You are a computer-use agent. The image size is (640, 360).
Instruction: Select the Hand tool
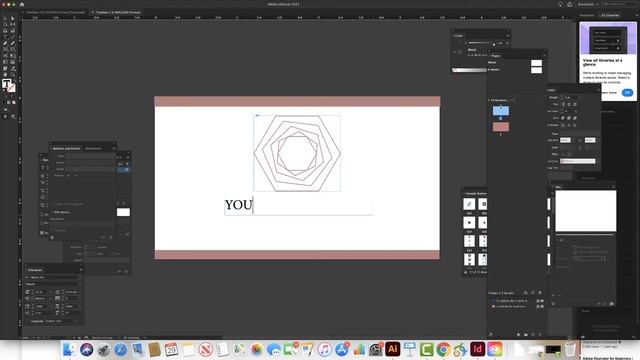5,74
